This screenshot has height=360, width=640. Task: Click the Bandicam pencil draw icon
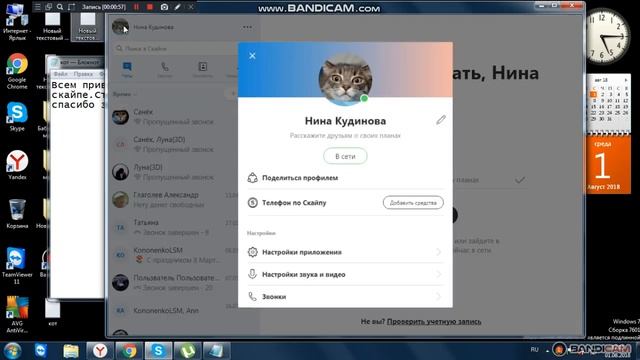click(178, 7)
